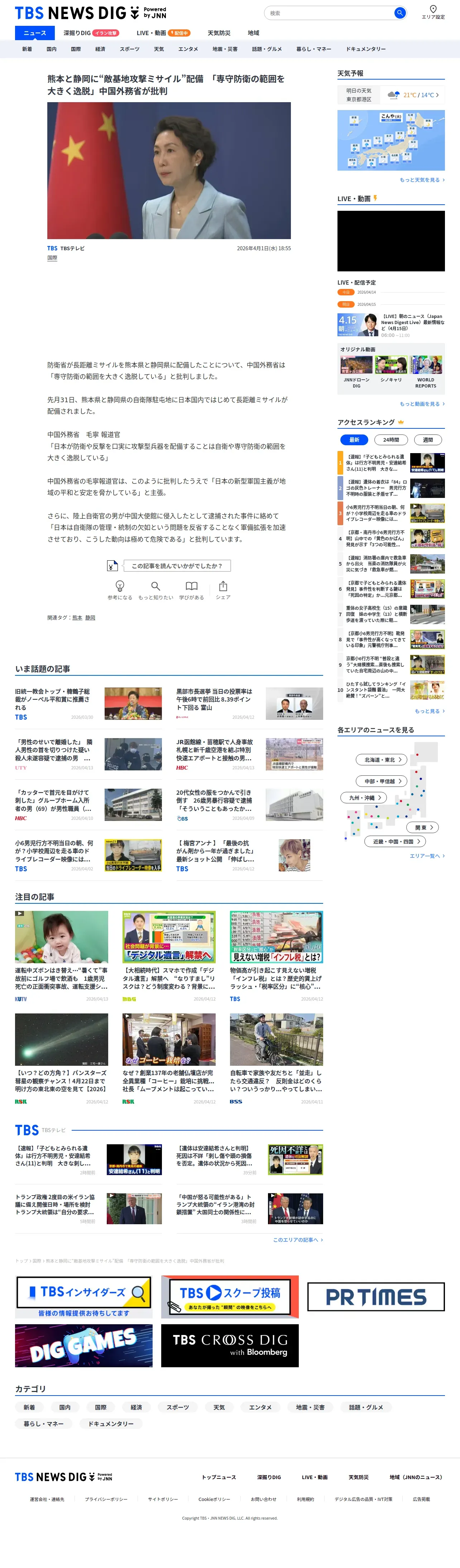Image resolution: width=460 pixels, height=1568 pixels.
Task: Click the weather icon beside 21°C / 14°C
Action: click(x=394, y=95)
